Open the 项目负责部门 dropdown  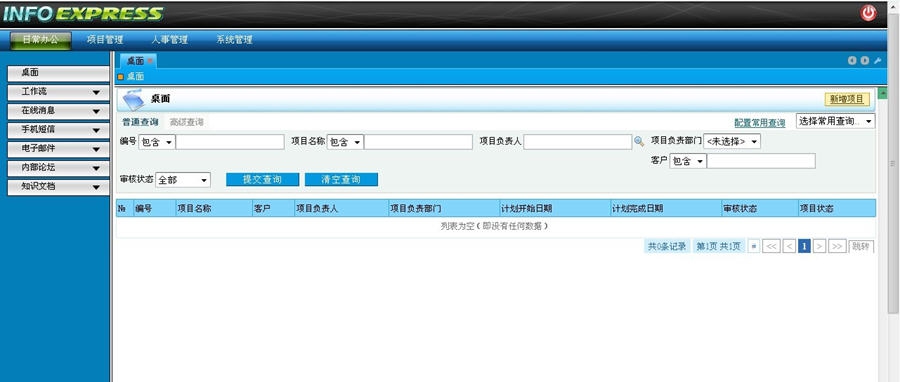pyautogui.click(x=732, y=141)
